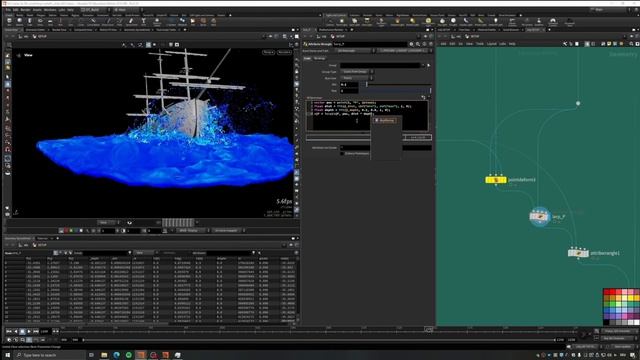This screenshot has height=360, width=640.
Task: Click network editor find magnifier icon
Action: (631, 44)
